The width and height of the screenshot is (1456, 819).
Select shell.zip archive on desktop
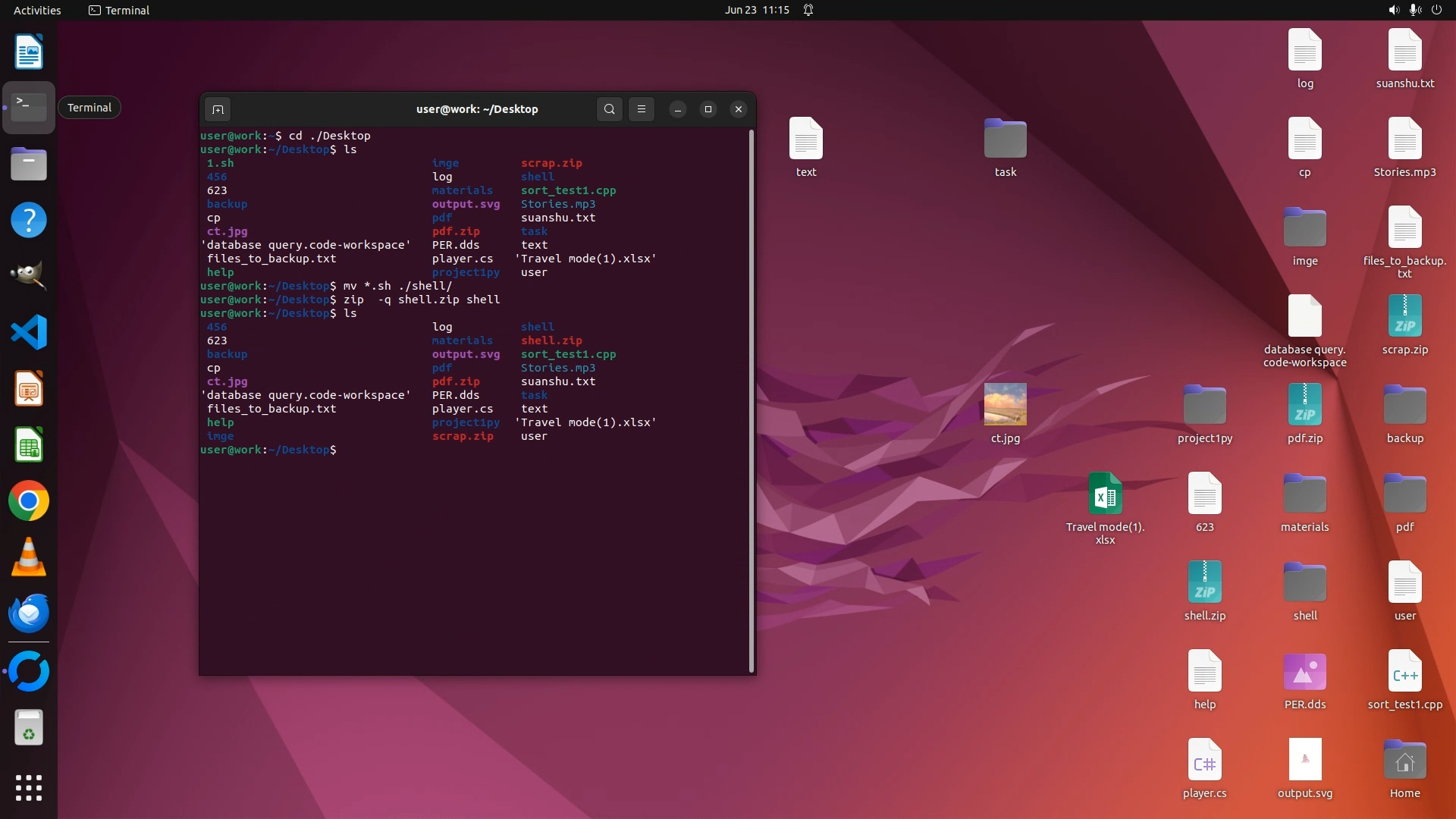[1204, 582]
